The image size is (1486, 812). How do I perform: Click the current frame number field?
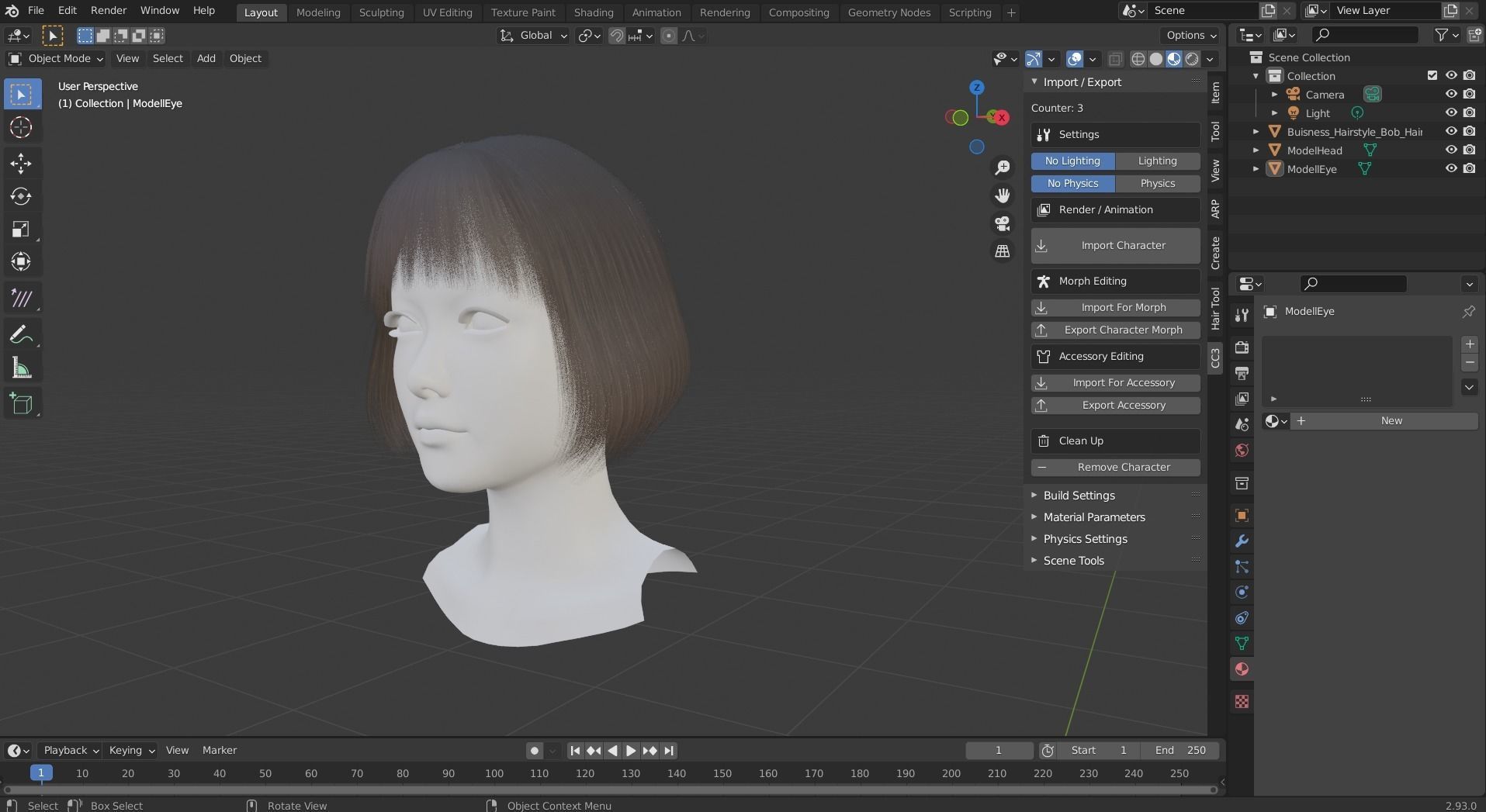999,750
